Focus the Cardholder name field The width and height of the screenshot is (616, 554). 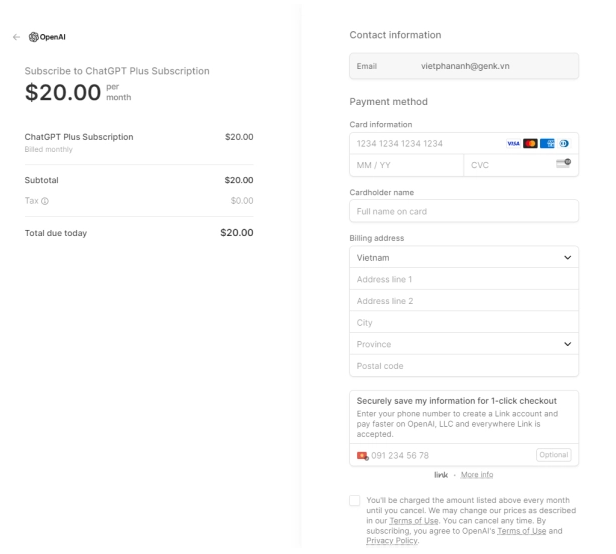(464, 211)
